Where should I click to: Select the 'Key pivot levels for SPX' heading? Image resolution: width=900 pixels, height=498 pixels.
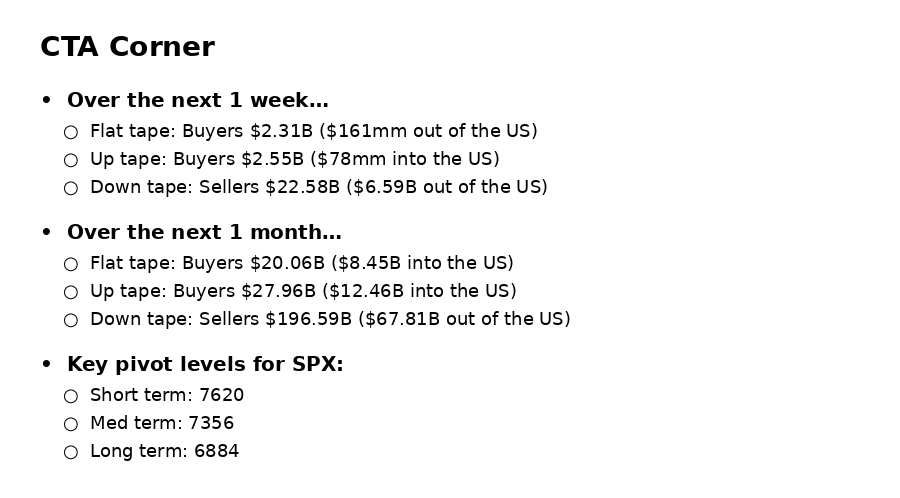[x=205, y=364]
